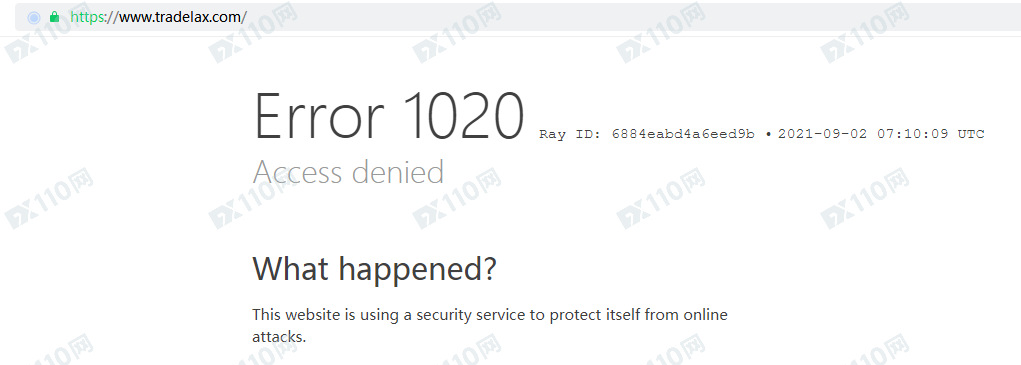Click empty area of the address bar

(x=586, y=17)
